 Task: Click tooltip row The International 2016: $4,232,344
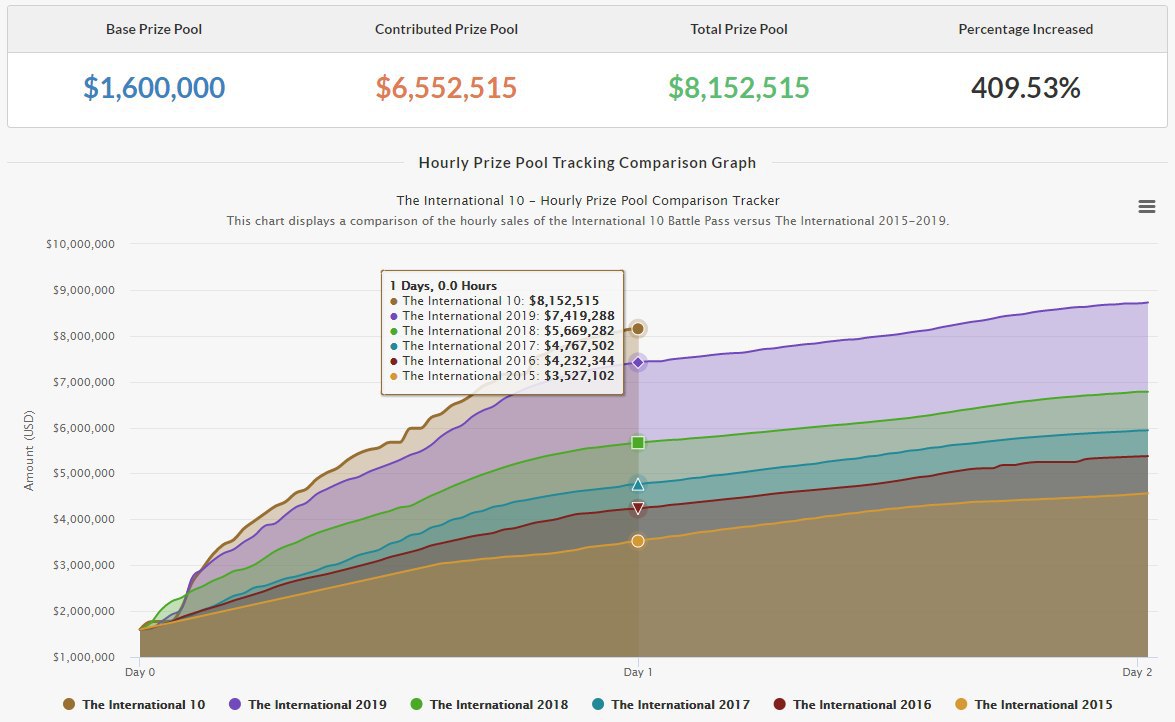[x=502, y=361]
